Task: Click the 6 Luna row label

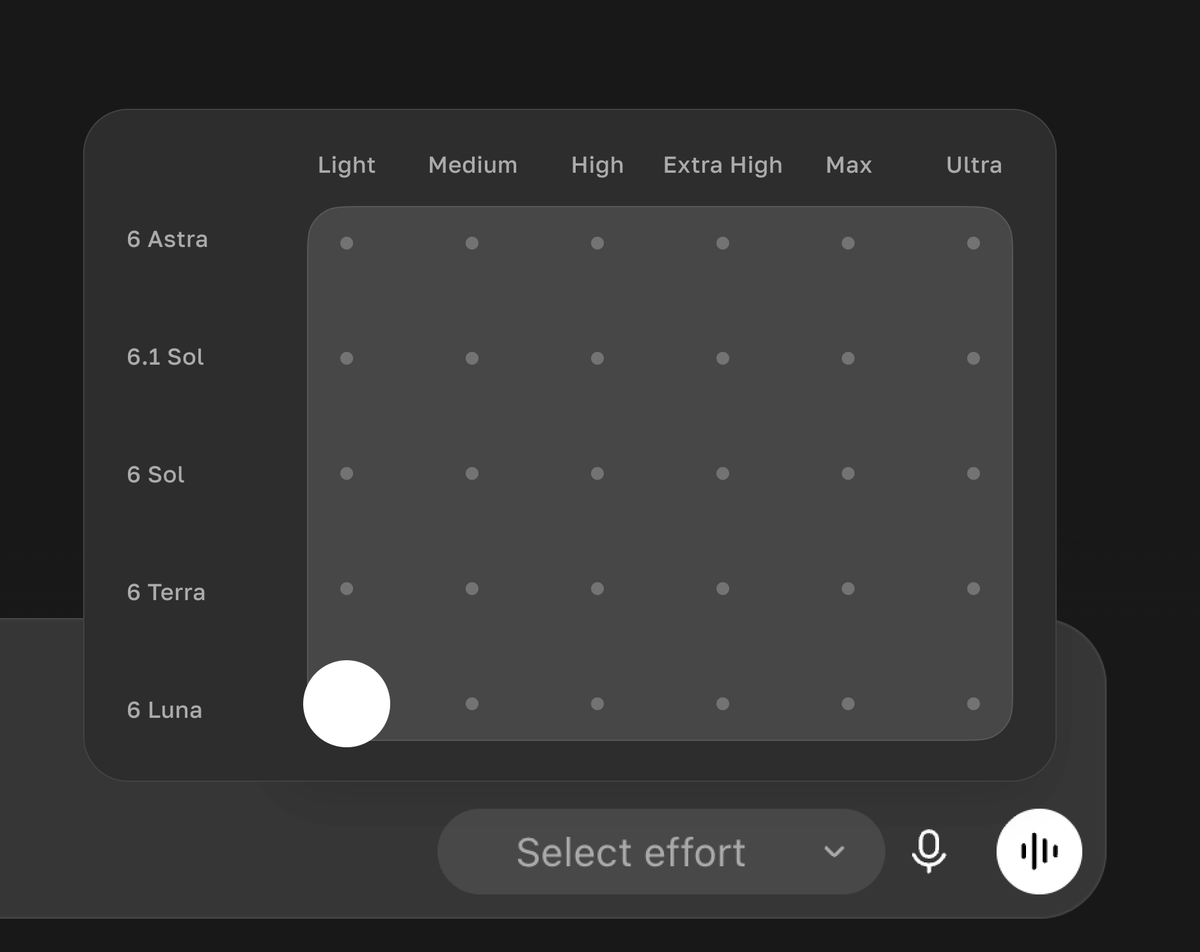Action: (x=164, y=710)
